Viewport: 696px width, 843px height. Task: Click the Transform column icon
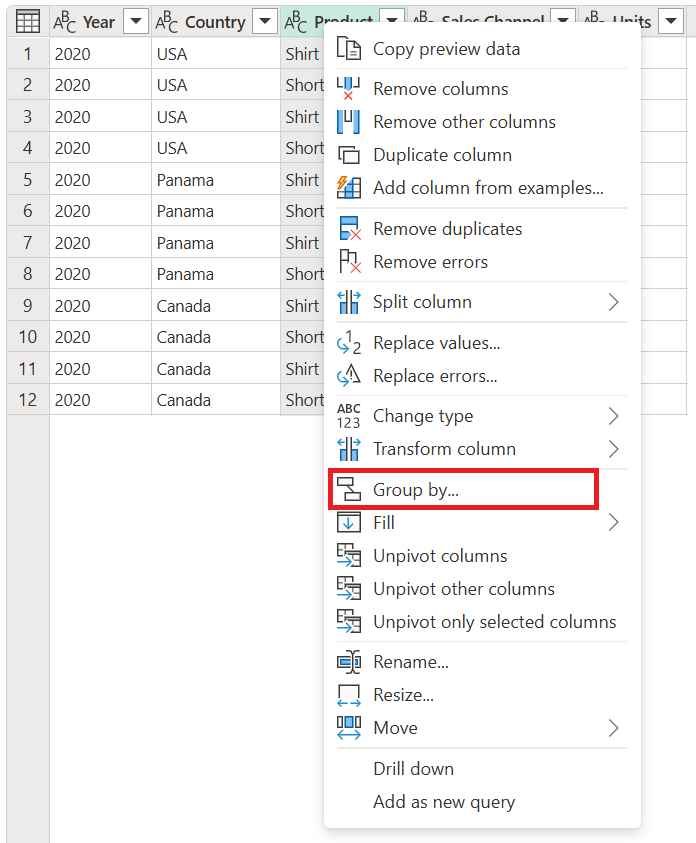point(350,448)
